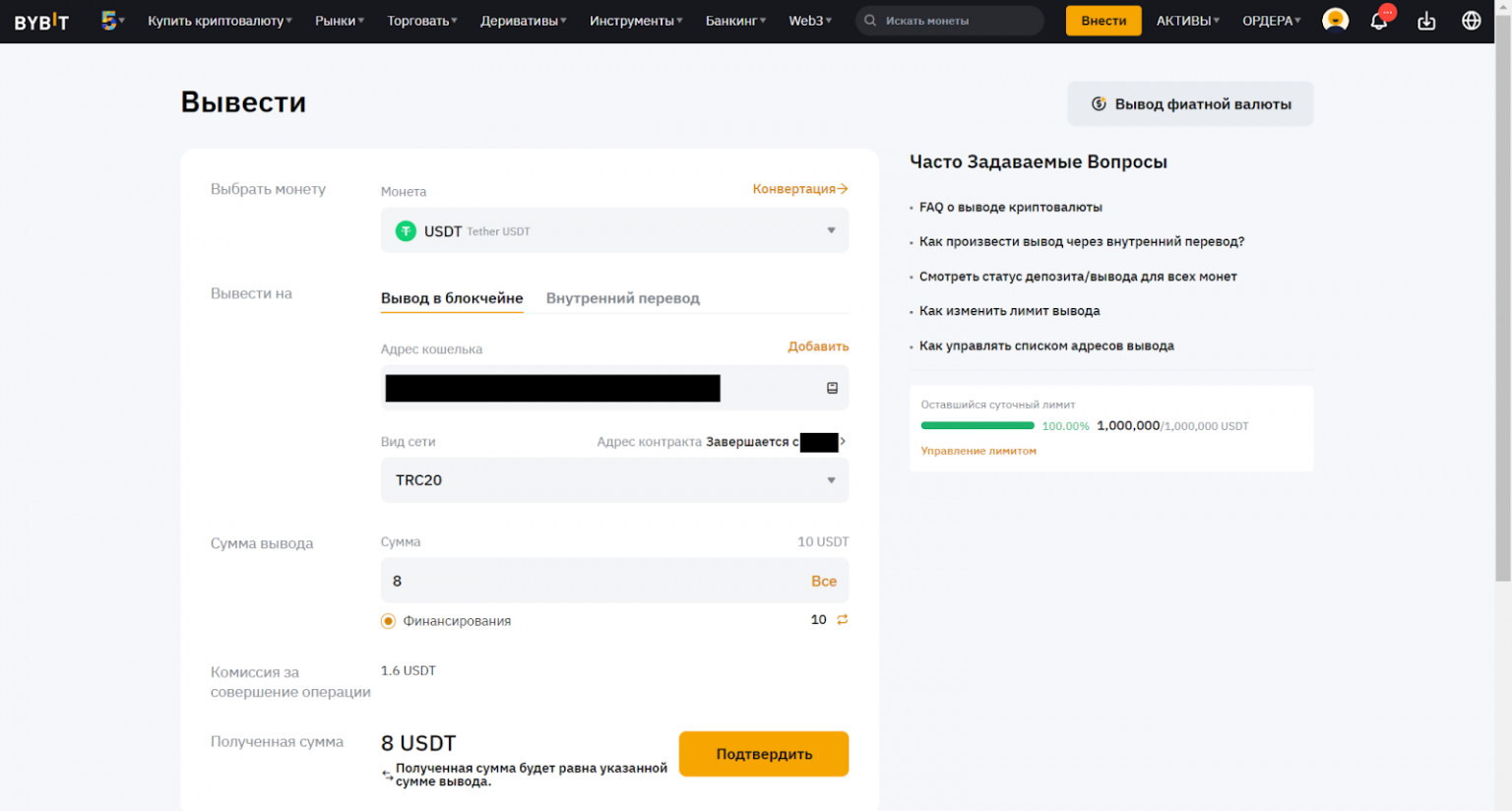Open the language globe icon
This screenshot has width=1512, height=811.
point(1471,21)
